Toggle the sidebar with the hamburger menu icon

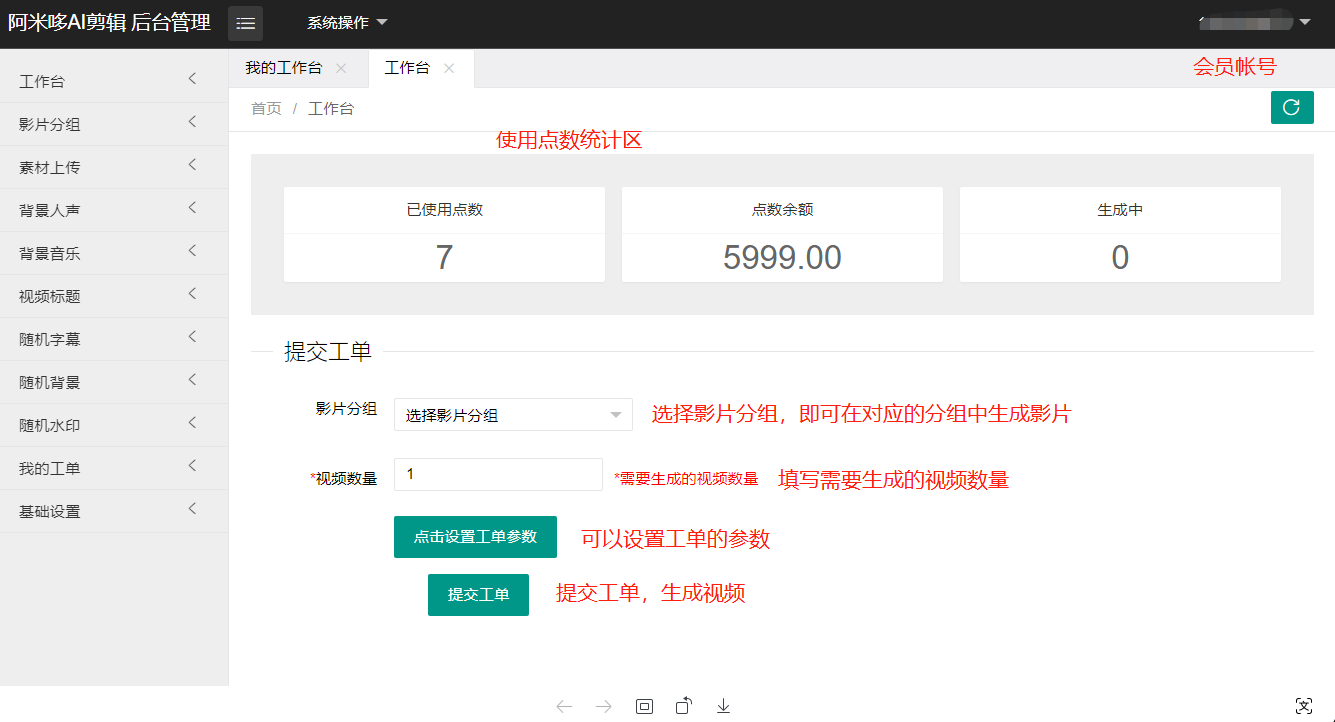pos(245,23)
